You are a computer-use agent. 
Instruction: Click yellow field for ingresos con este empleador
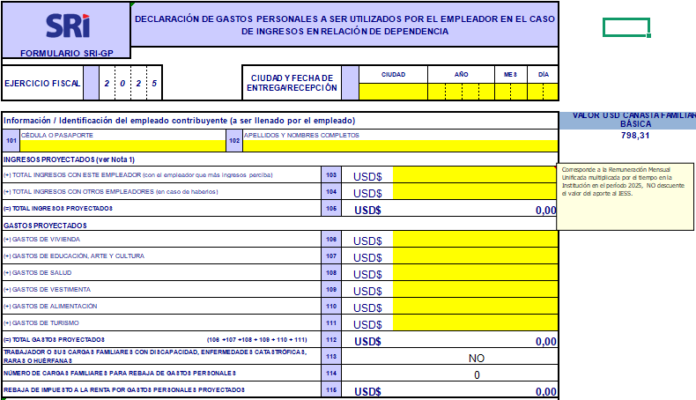[x=475, y=176]
